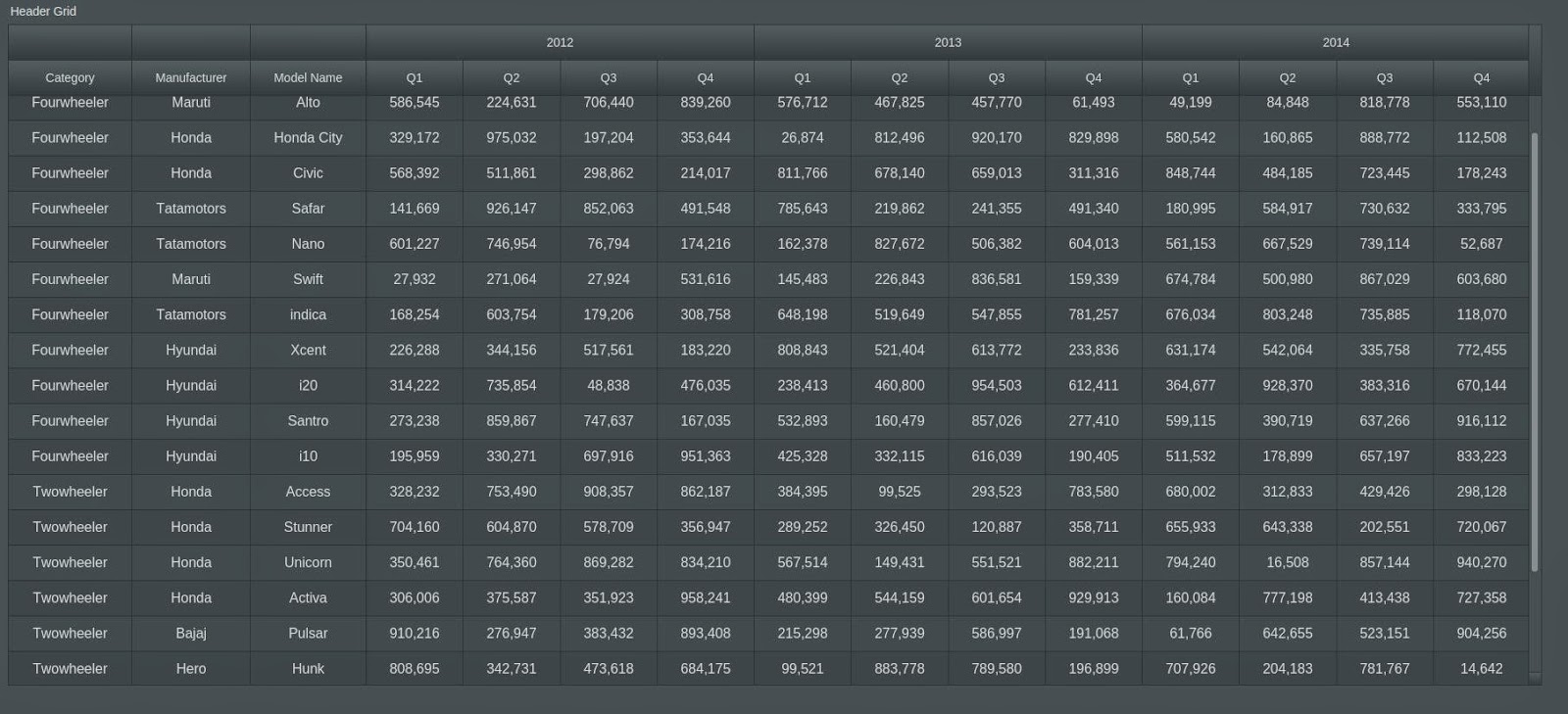The width and height of the screenshot is (1568, 714).
Task: Select the Xcent model name cell
Action: coord(308,350)
